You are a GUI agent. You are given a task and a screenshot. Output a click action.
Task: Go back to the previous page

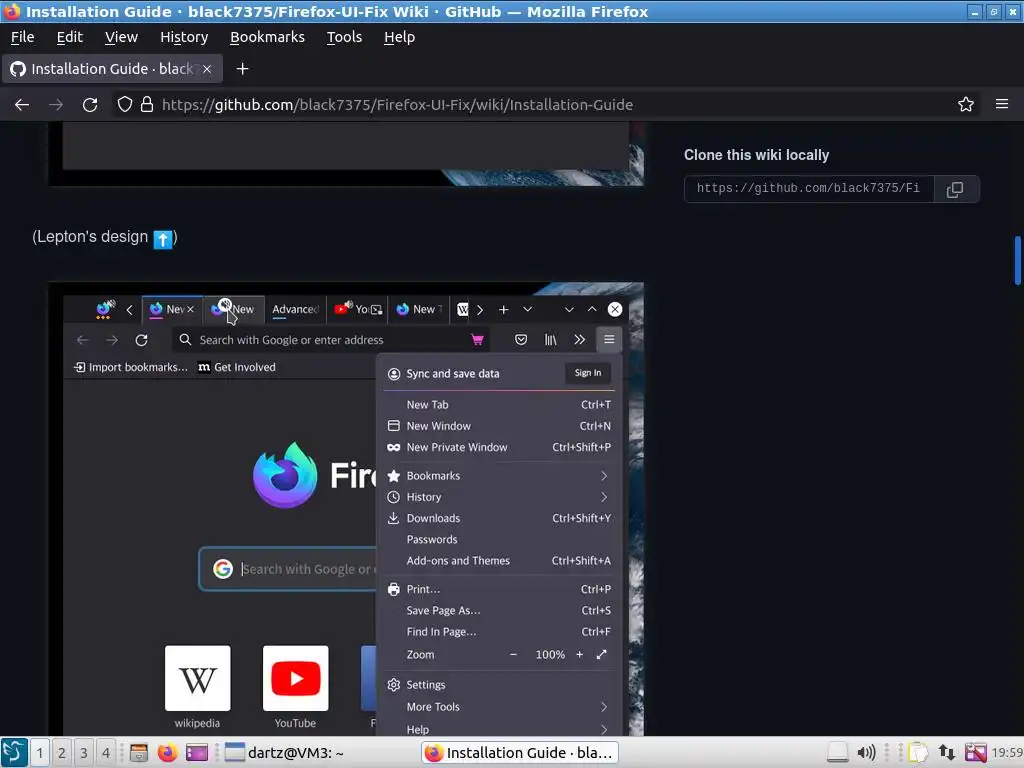point(22,104)
